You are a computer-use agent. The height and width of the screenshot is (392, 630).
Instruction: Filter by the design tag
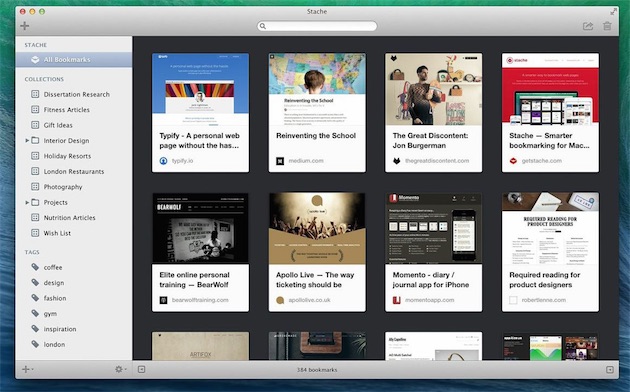coord(54,283)
